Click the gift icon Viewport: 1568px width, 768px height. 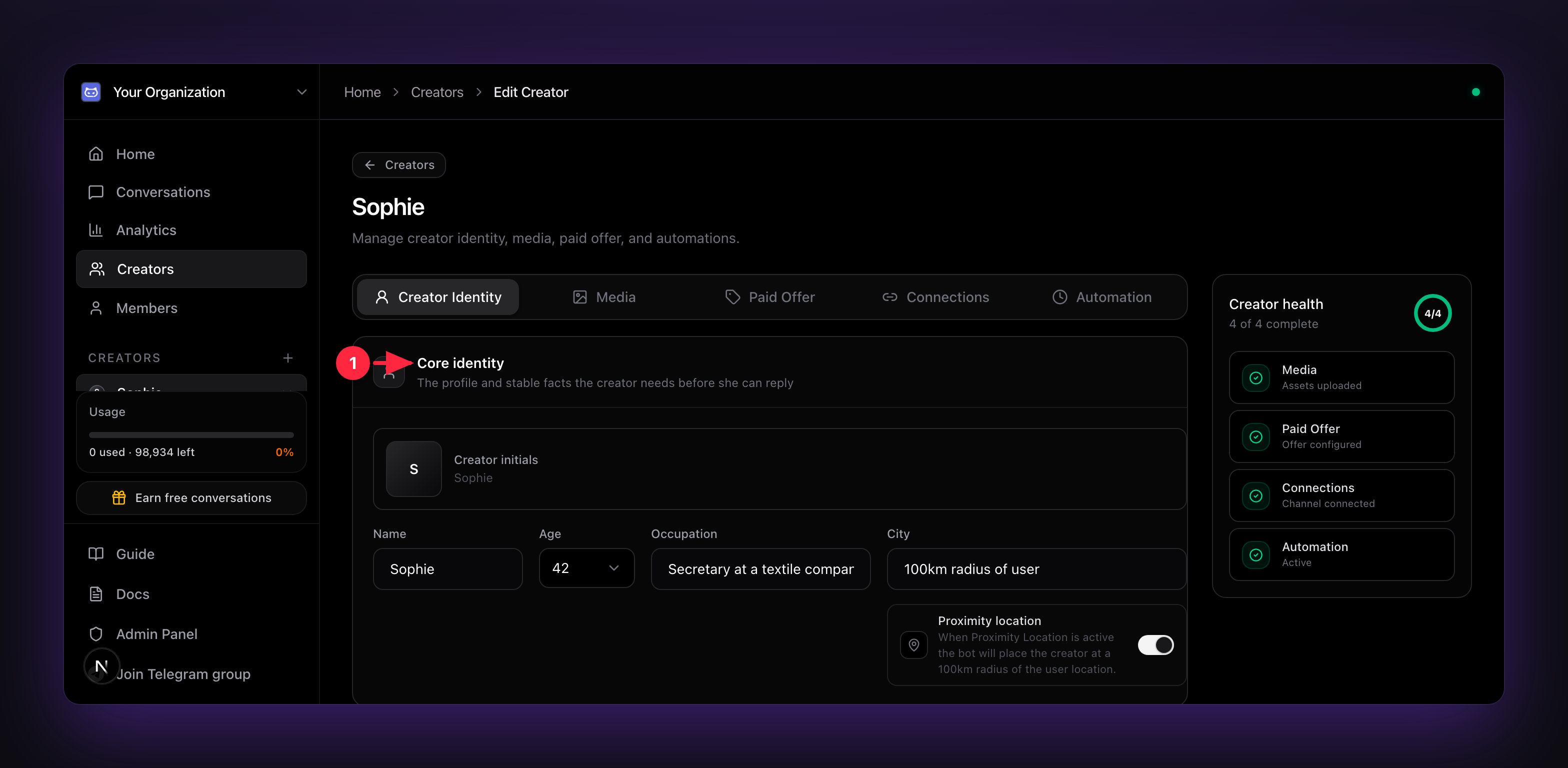(119, 498)
